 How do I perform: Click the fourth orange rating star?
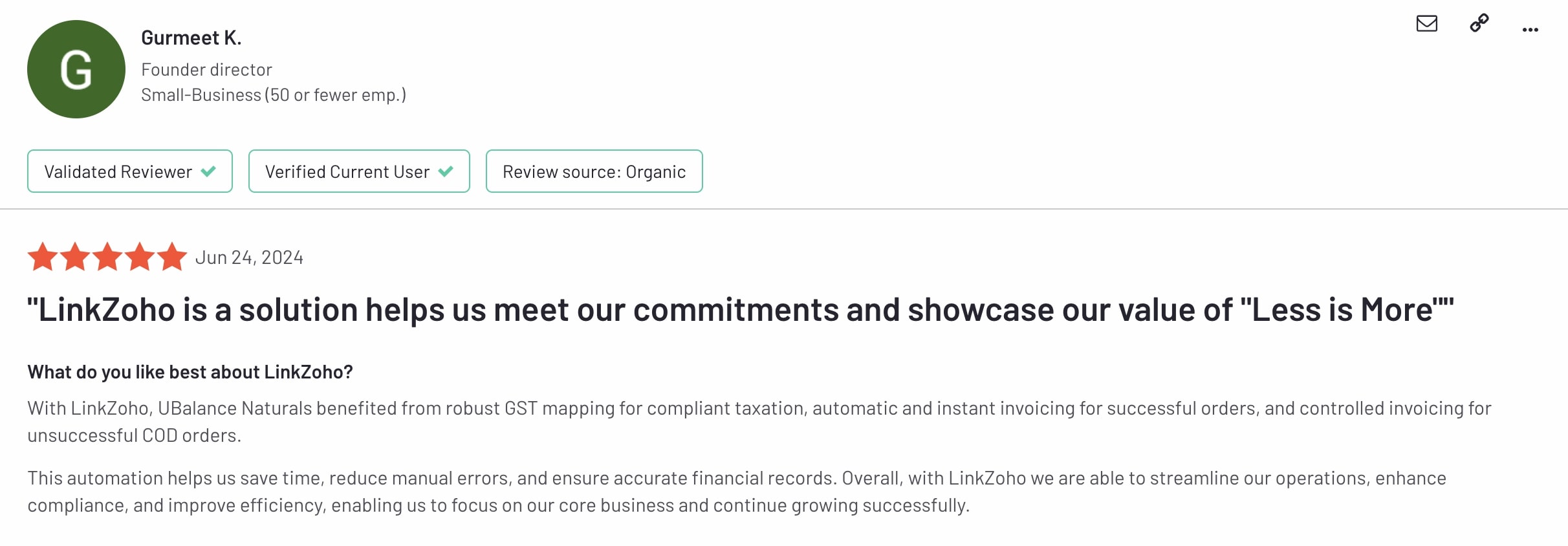point(140,257)
